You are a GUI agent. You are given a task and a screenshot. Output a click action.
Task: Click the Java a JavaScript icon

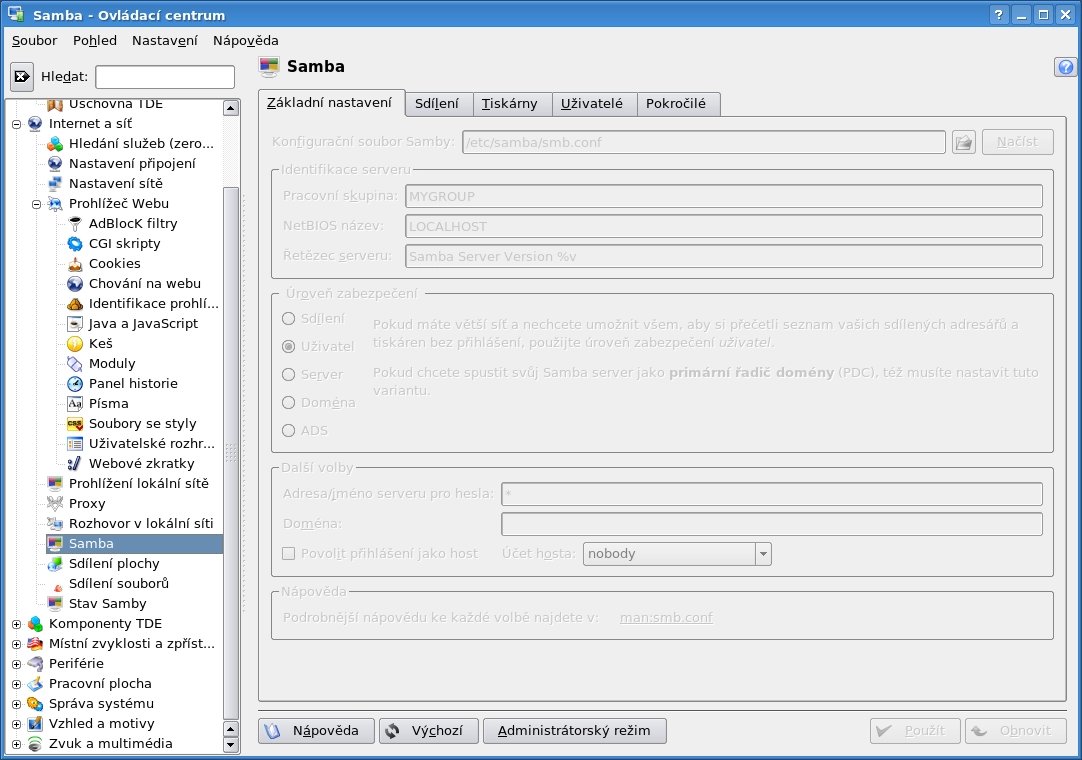point(75,324)
